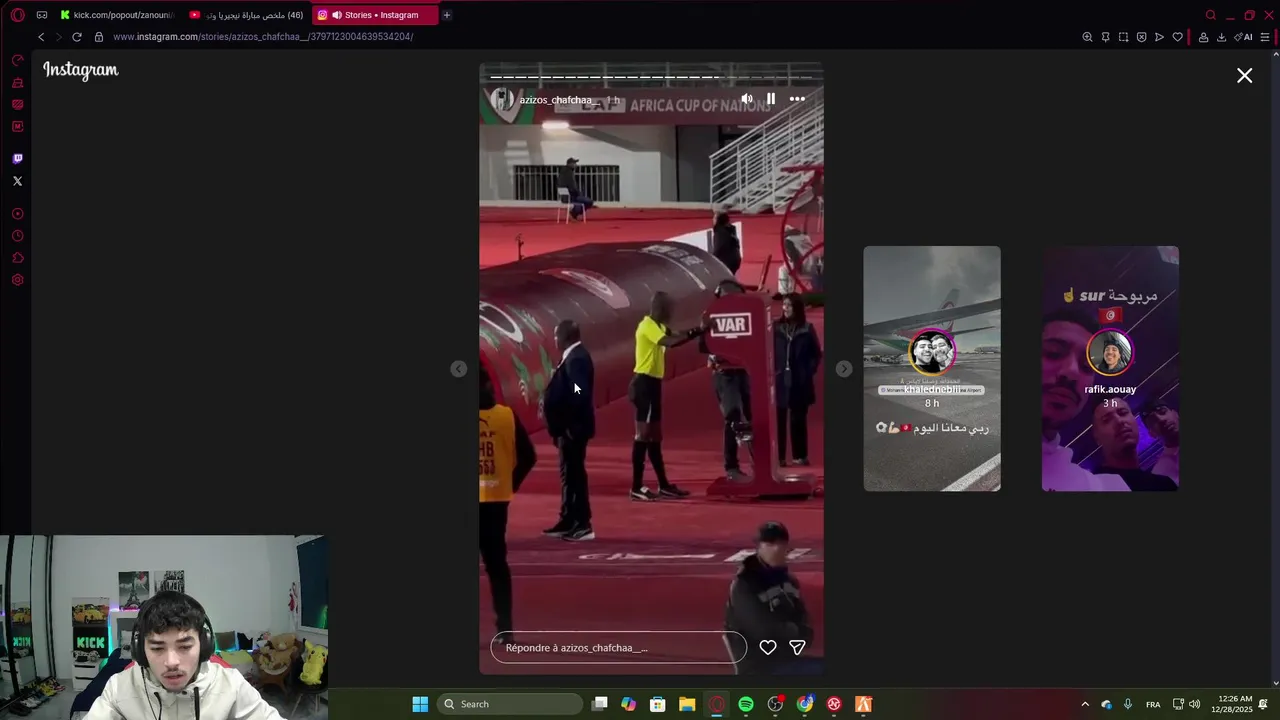Close the story viewer with X
This screenshot has width=1280, height=720.
1244,76
